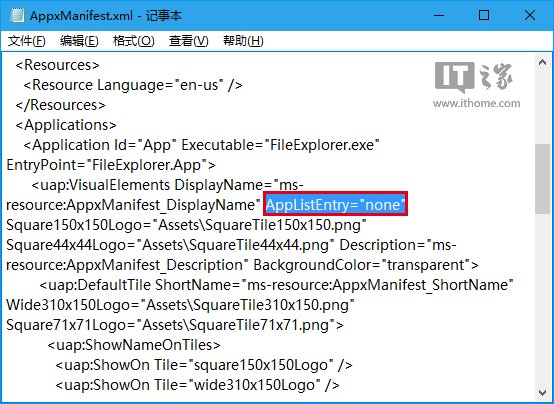Click the www.ithome.com watermark
Viewport: 554px width, 404px height.
point(476,103)
